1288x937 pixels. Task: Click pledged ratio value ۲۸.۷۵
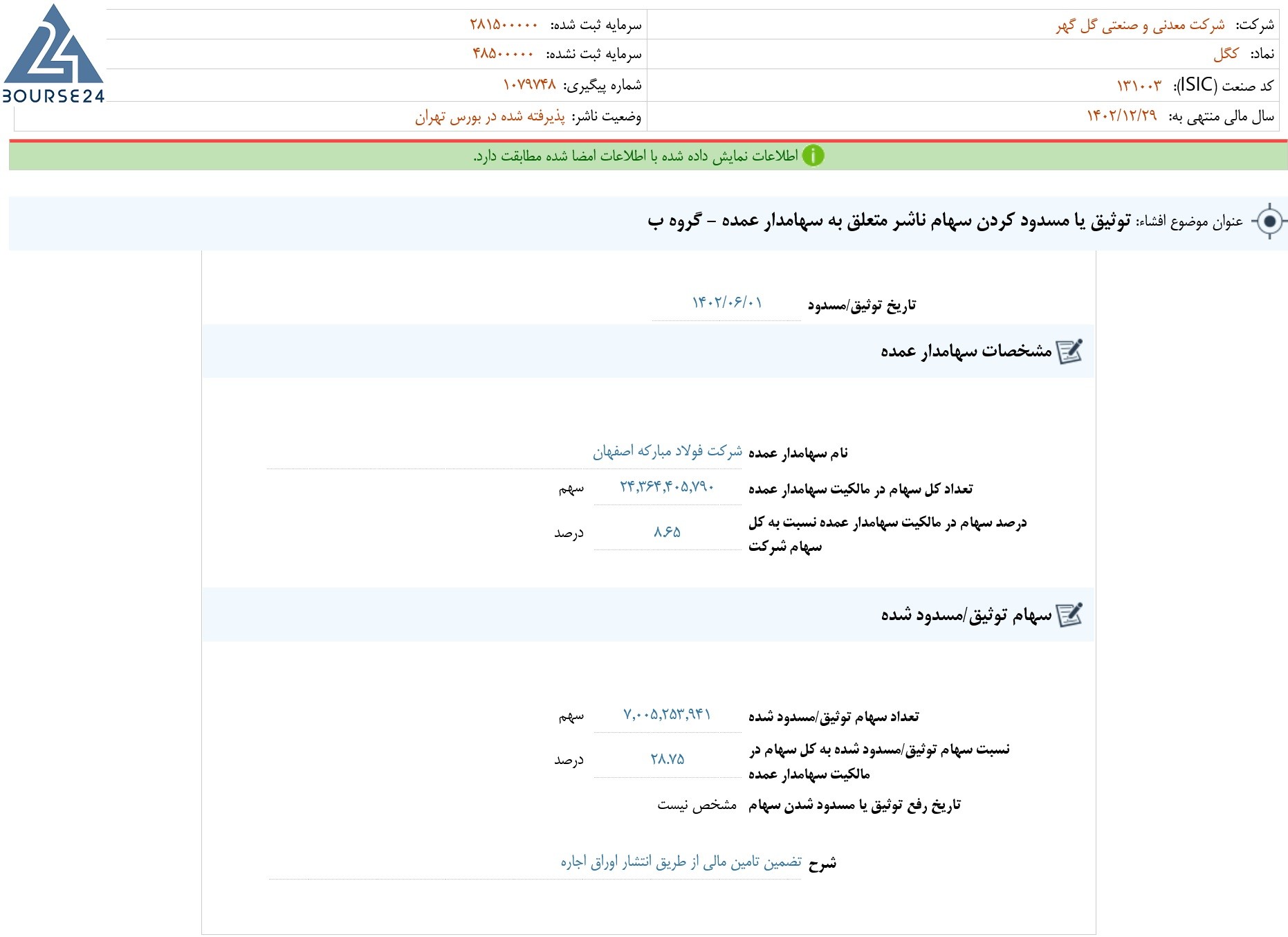pos(667,759)
